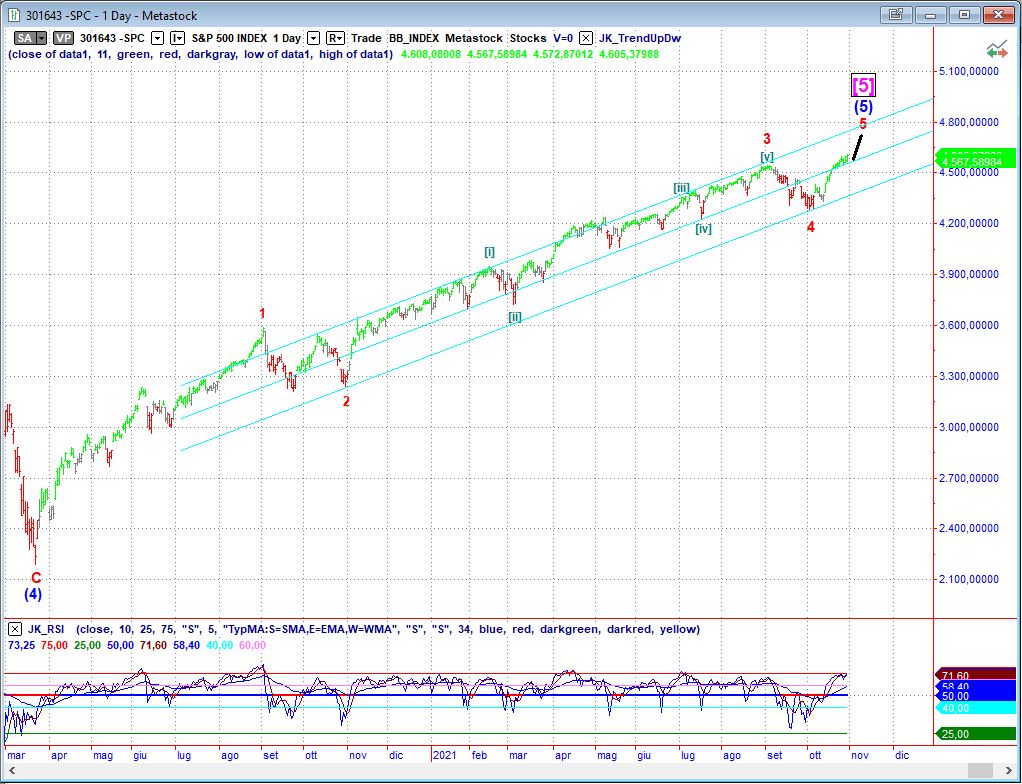Click the dark red 71.60 RSI level tag
Screen dimensions: 1022x784
[x=974, y=676]
